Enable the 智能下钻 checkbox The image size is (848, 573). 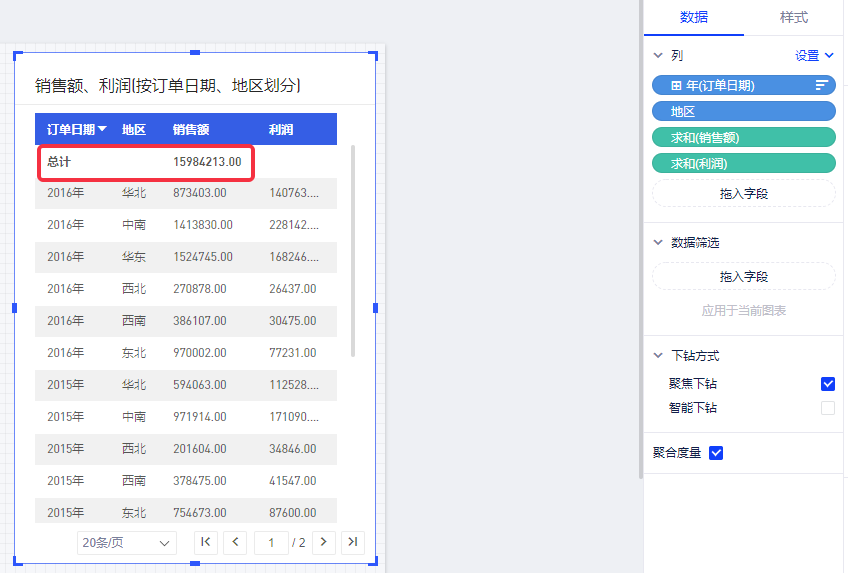tap(827, 408)
